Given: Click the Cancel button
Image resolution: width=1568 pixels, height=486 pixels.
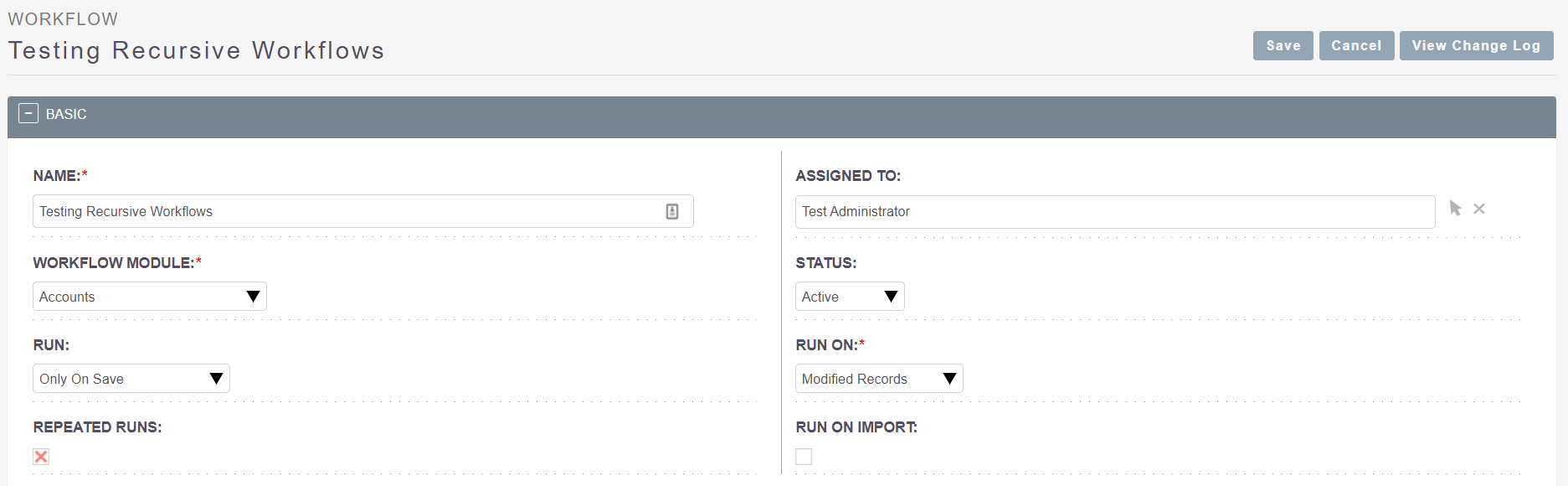Looking at the screenshot, I should (x=1357, y=46).
